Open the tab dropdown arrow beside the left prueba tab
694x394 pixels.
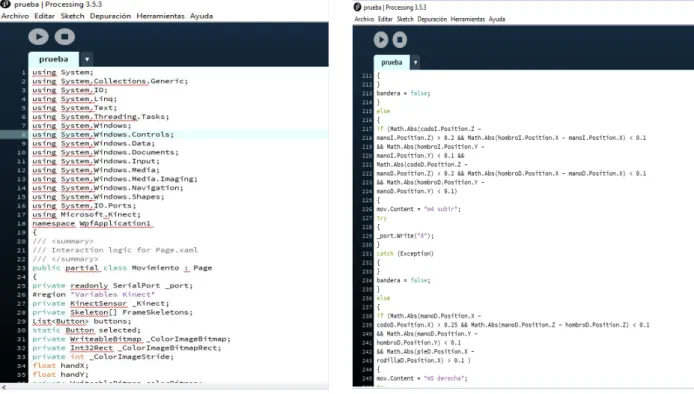click(87, 59)
